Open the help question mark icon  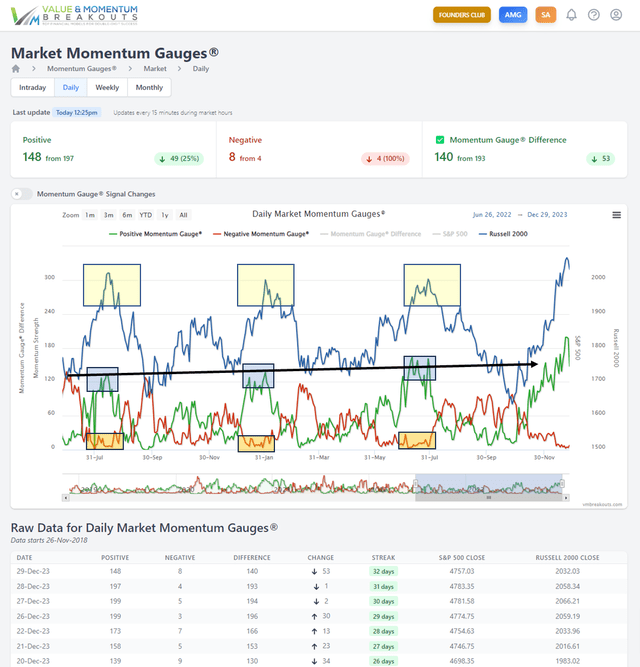point(594,15)
